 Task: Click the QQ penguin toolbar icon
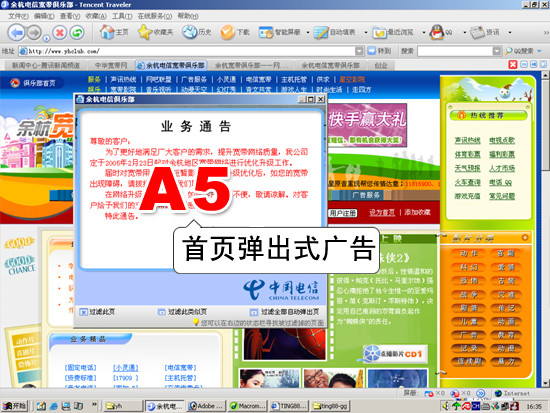coord(441,32)
